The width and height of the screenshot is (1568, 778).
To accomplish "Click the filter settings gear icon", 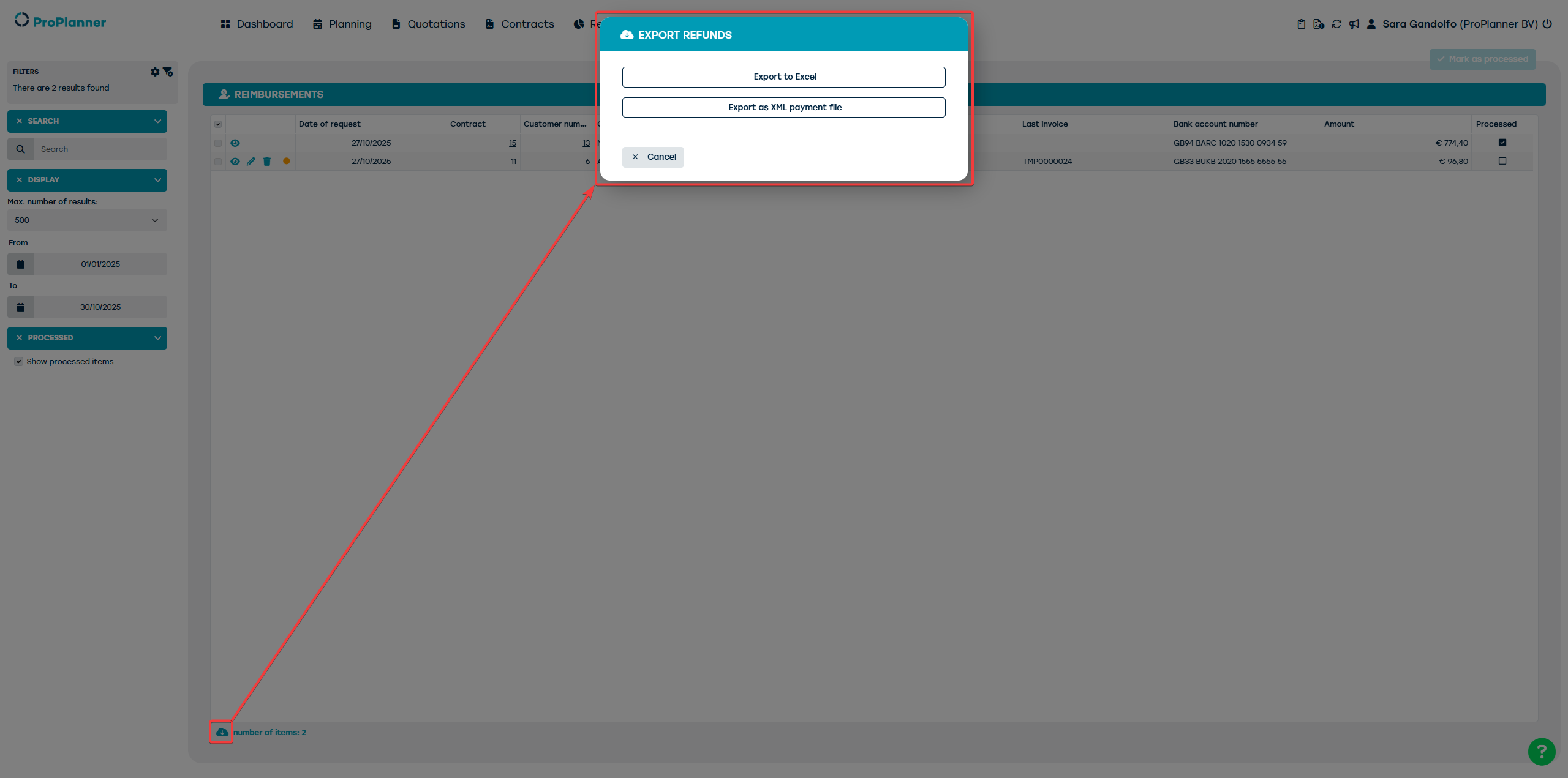I will click(155, 72).
